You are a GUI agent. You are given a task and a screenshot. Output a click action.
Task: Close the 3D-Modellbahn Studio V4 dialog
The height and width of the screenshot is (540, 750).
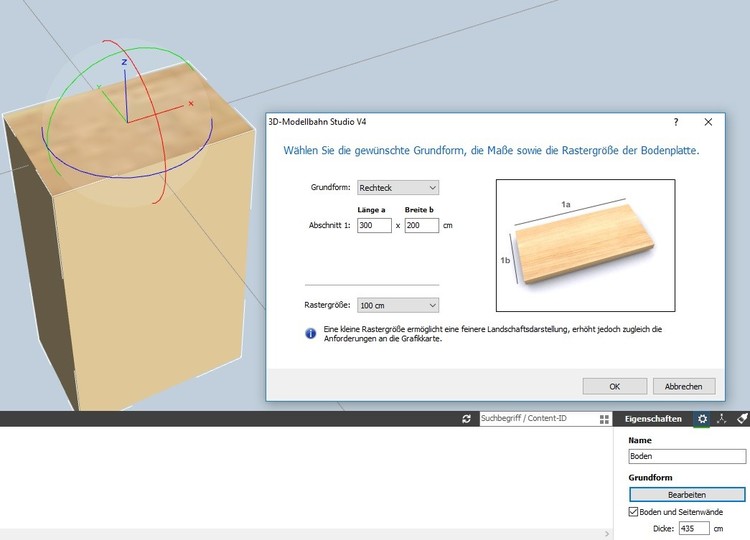(708, 122)
